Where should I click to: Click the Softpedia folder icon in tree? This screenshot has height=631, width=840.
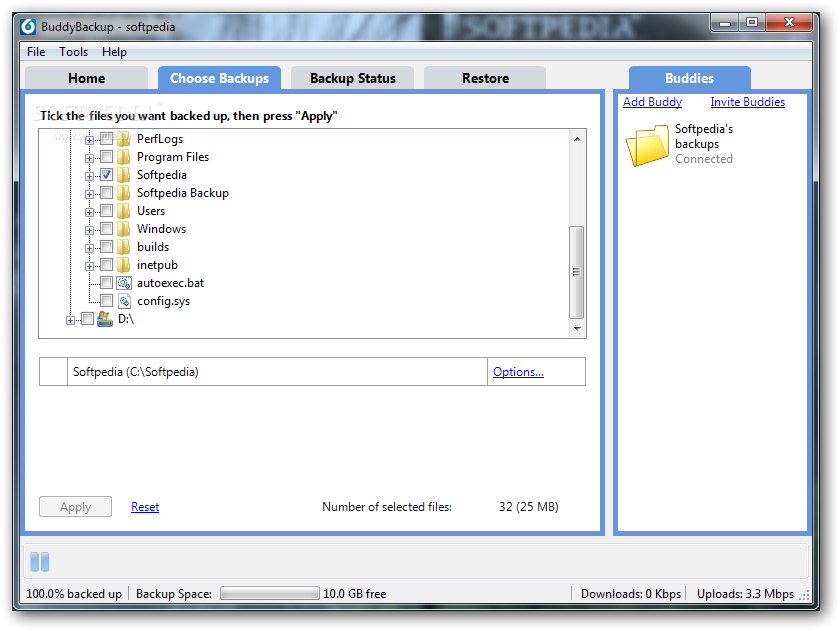point(124,175)
